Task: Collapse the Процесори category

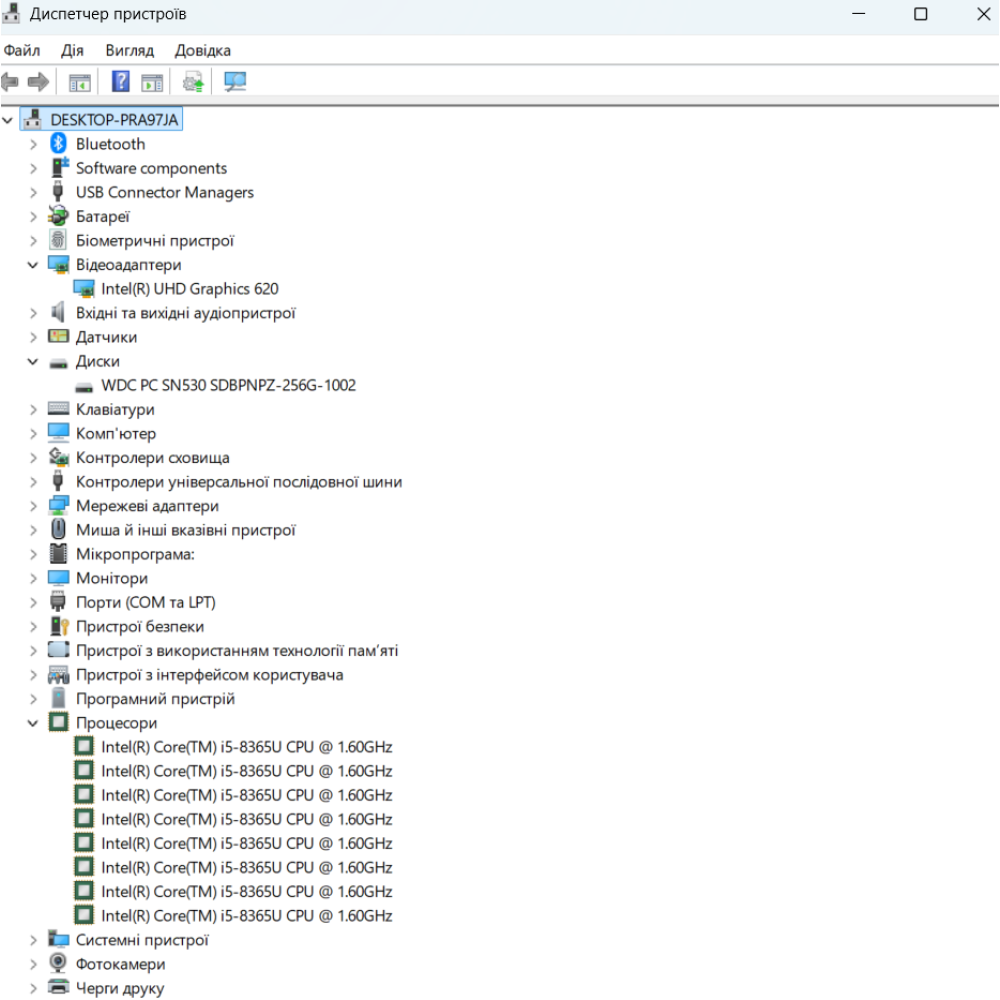Action: click(33, 723)
